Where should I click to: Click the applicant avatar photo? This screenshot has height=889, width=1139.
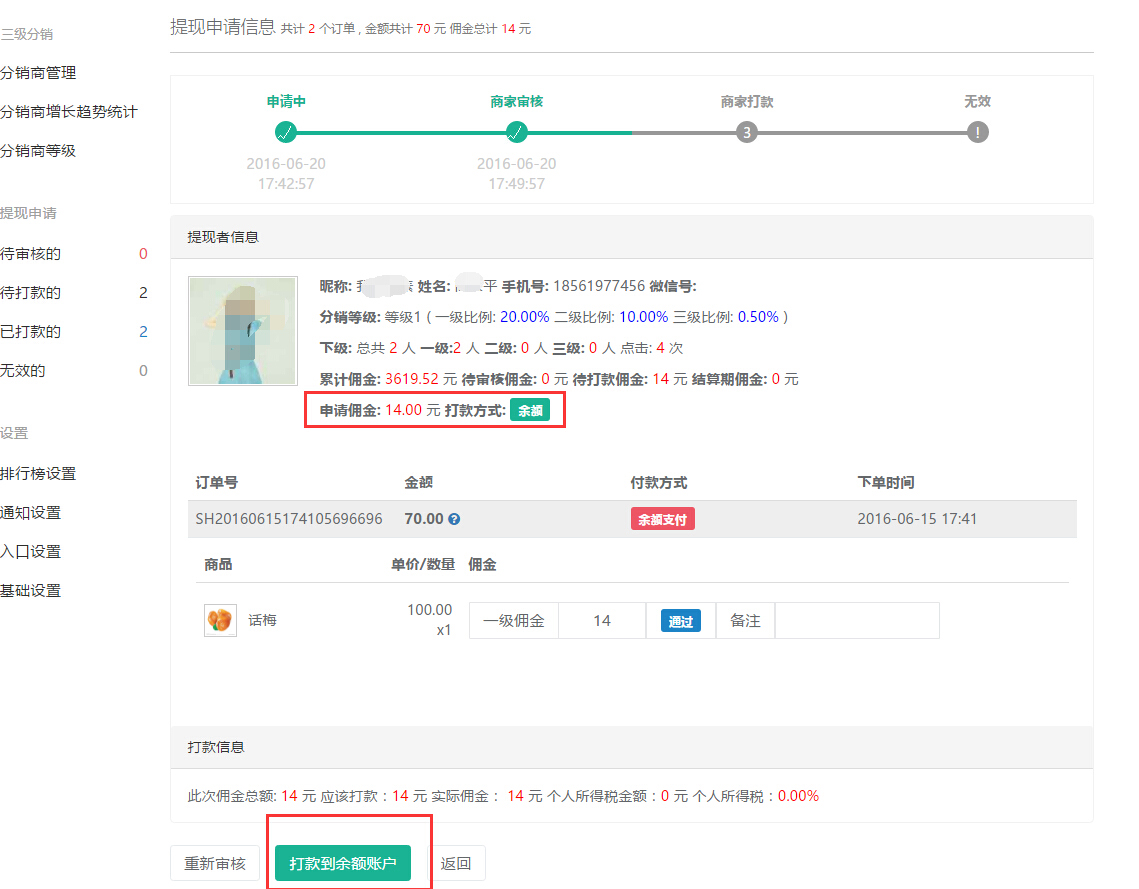[x=243, y=331]
